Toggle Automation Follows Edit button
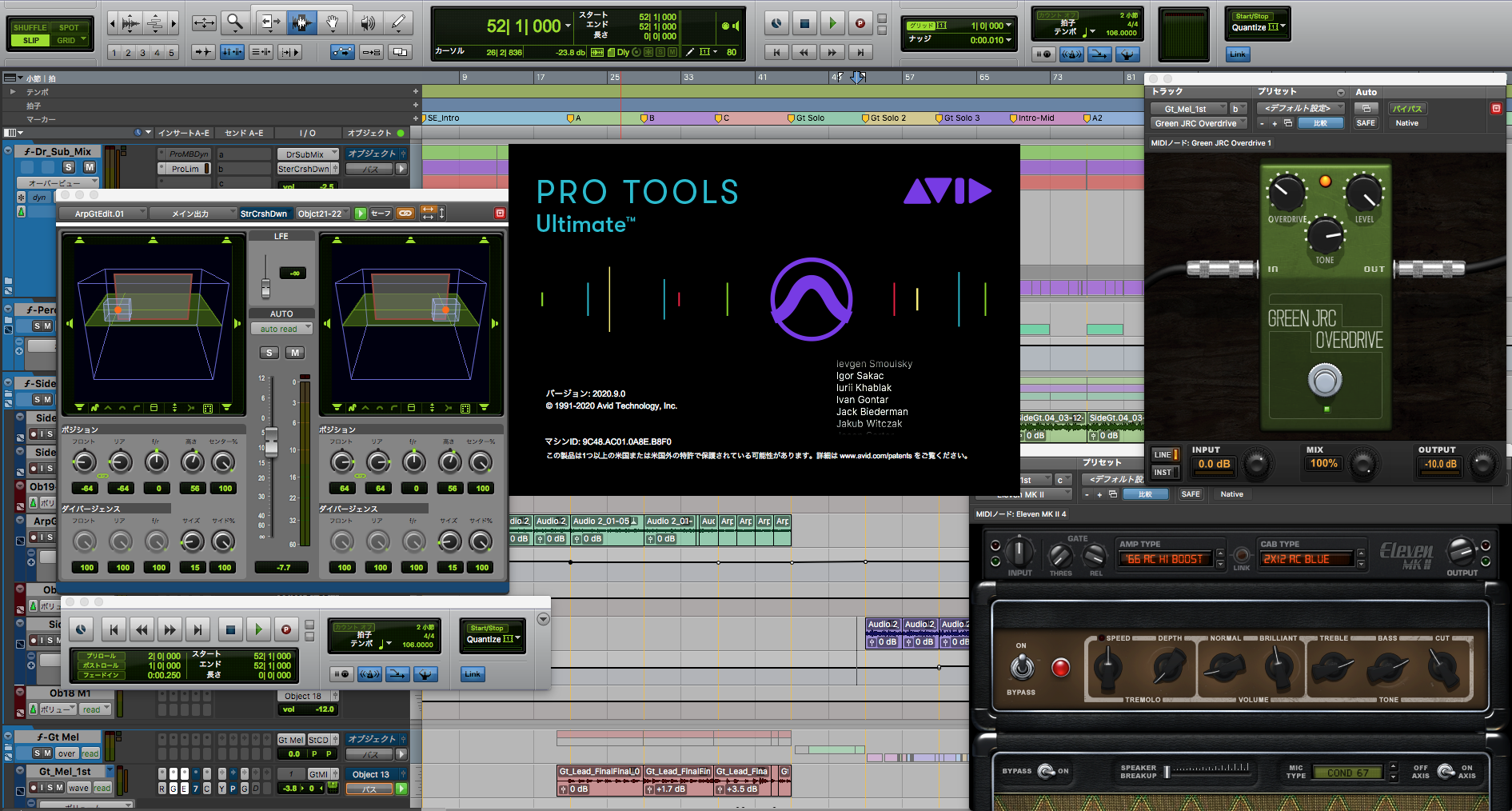The height and width of the screenshot is (811, 1512). (342, 52)
